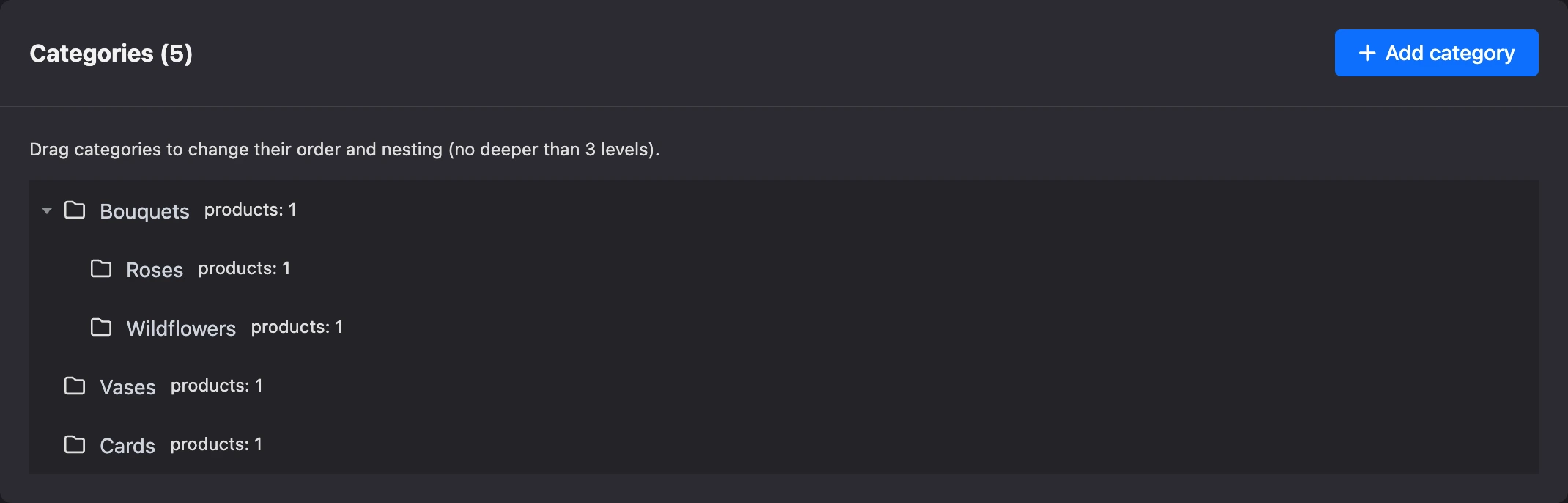The image size is (1568, 503).
Task: Click the Roses folder icon
Action: click(101, 269)
